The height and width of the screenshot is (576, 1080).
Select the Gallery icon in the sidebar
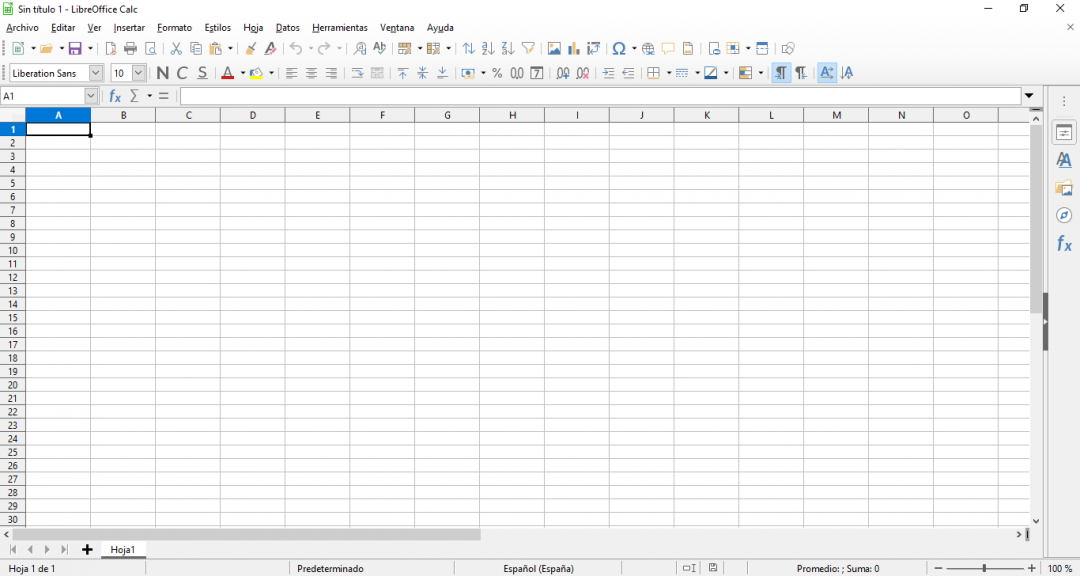[1064, 187]
